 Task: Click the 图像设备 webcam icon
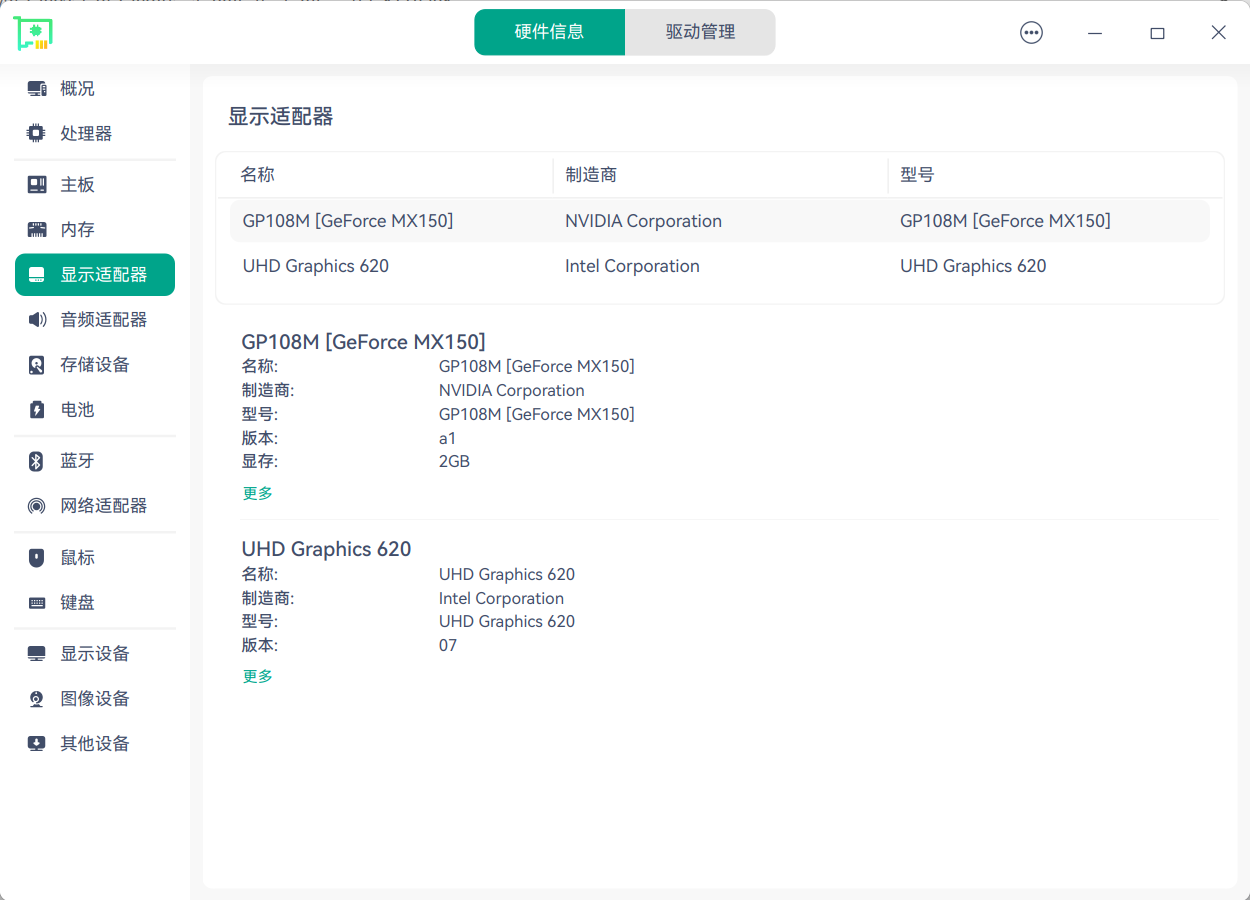tap(37, 699)
